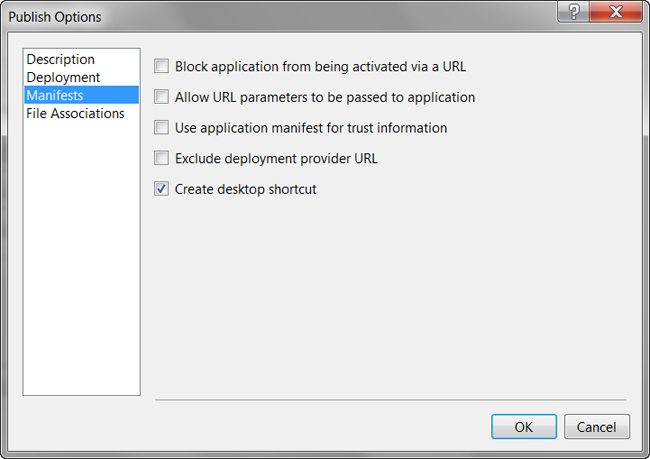Click 'Exclude deployment provider URL' label text
650x459 pixels.
[276, 158]
